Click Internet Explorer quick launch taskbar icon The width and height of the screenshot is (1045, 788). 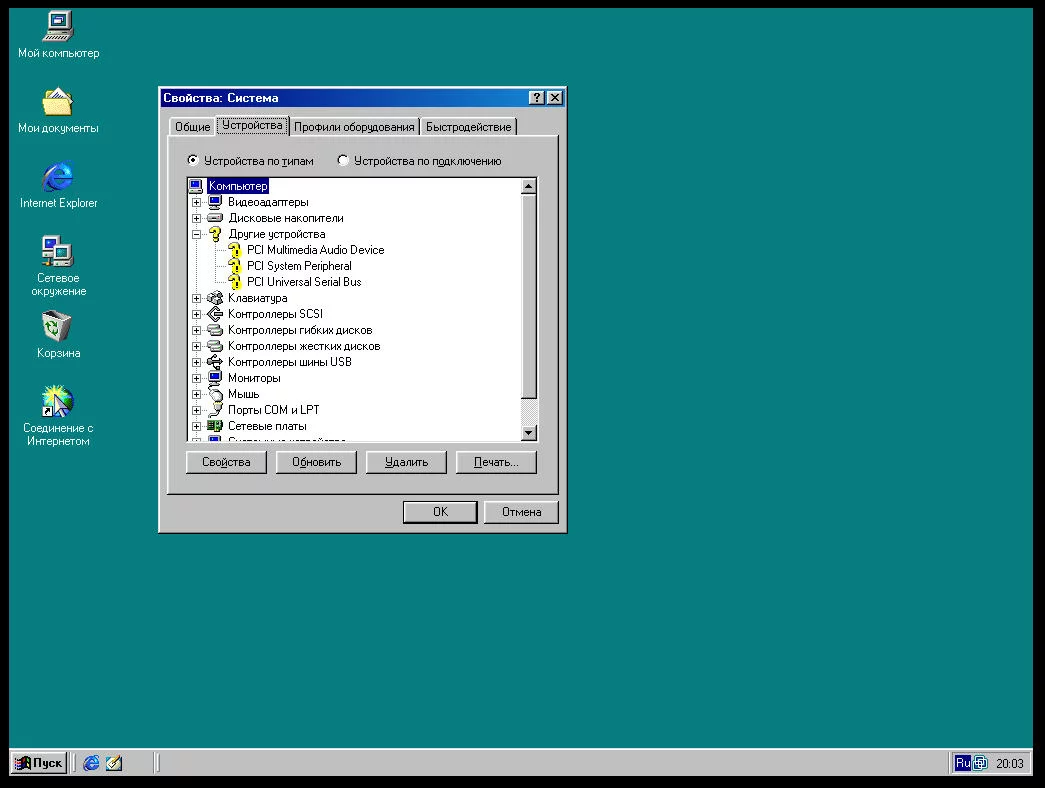coord(92,763)
